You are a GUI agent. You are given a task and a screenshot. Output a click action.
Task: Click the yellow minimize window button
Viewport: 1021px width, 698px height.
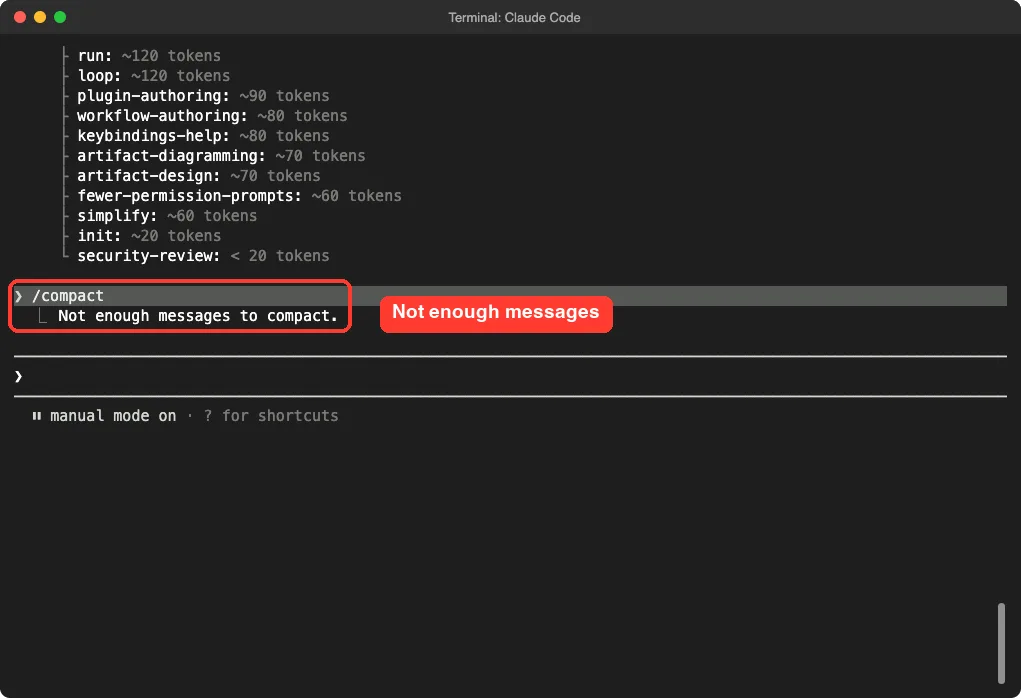[40, 17]
